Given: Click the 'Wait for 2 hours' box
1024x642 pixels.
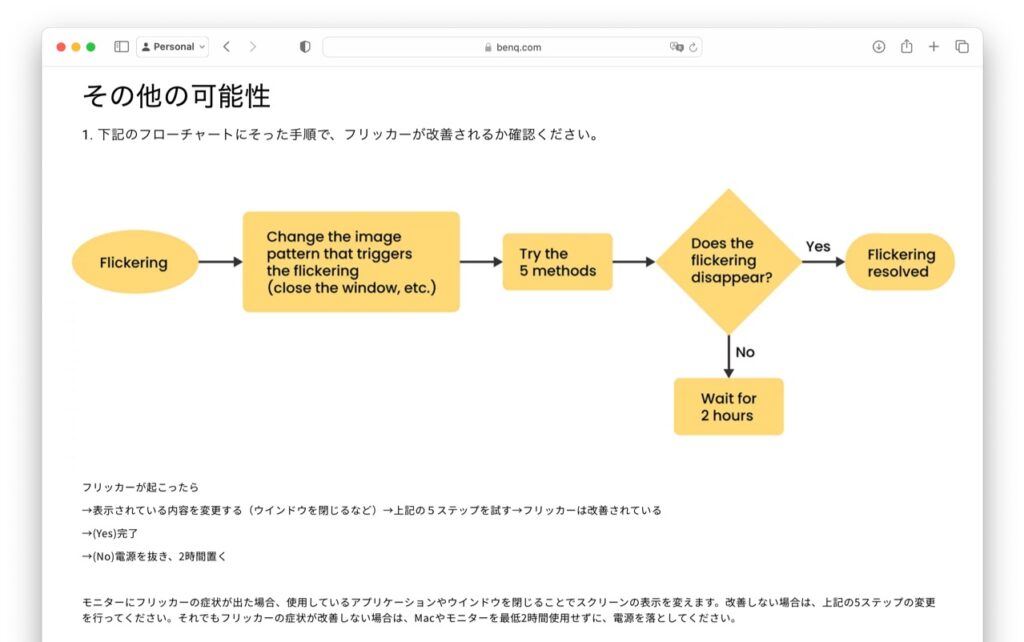Looking at the screenshot, I should pos(728,406).
